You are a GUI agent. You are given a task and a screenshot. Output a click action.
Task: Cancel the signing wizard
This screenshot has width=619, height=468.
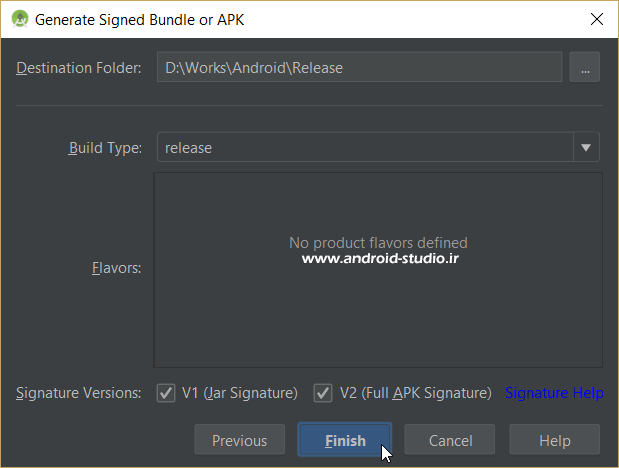point(450,441)
